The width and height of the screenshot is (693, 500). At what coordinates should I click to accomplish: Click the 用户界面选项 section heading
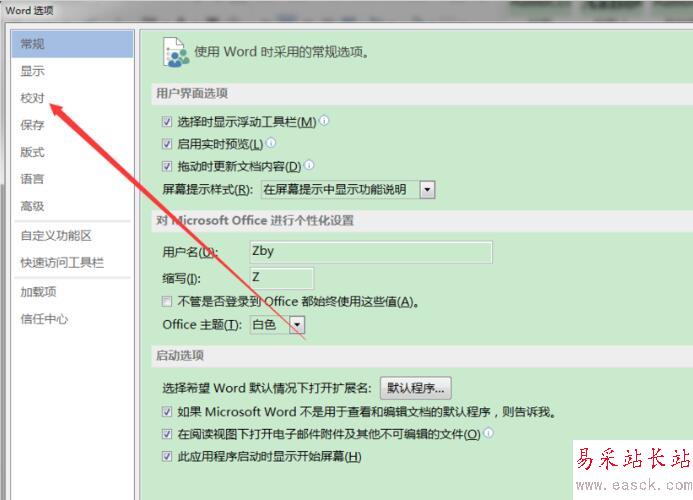(192, 94)
